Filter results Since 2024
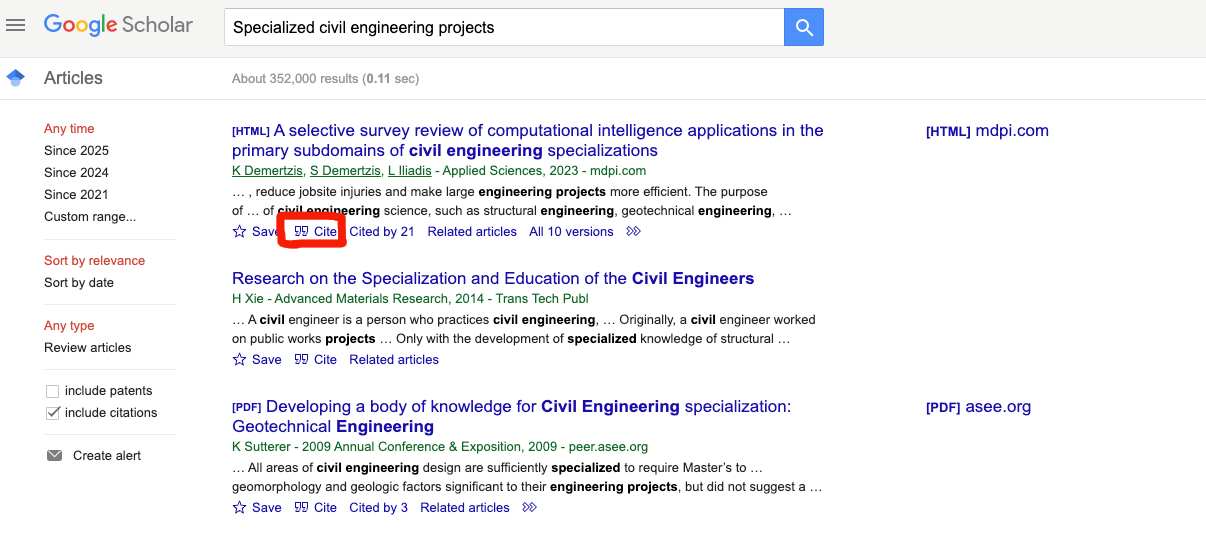Viewport: 1206px width, 537px height. (76, 173)
